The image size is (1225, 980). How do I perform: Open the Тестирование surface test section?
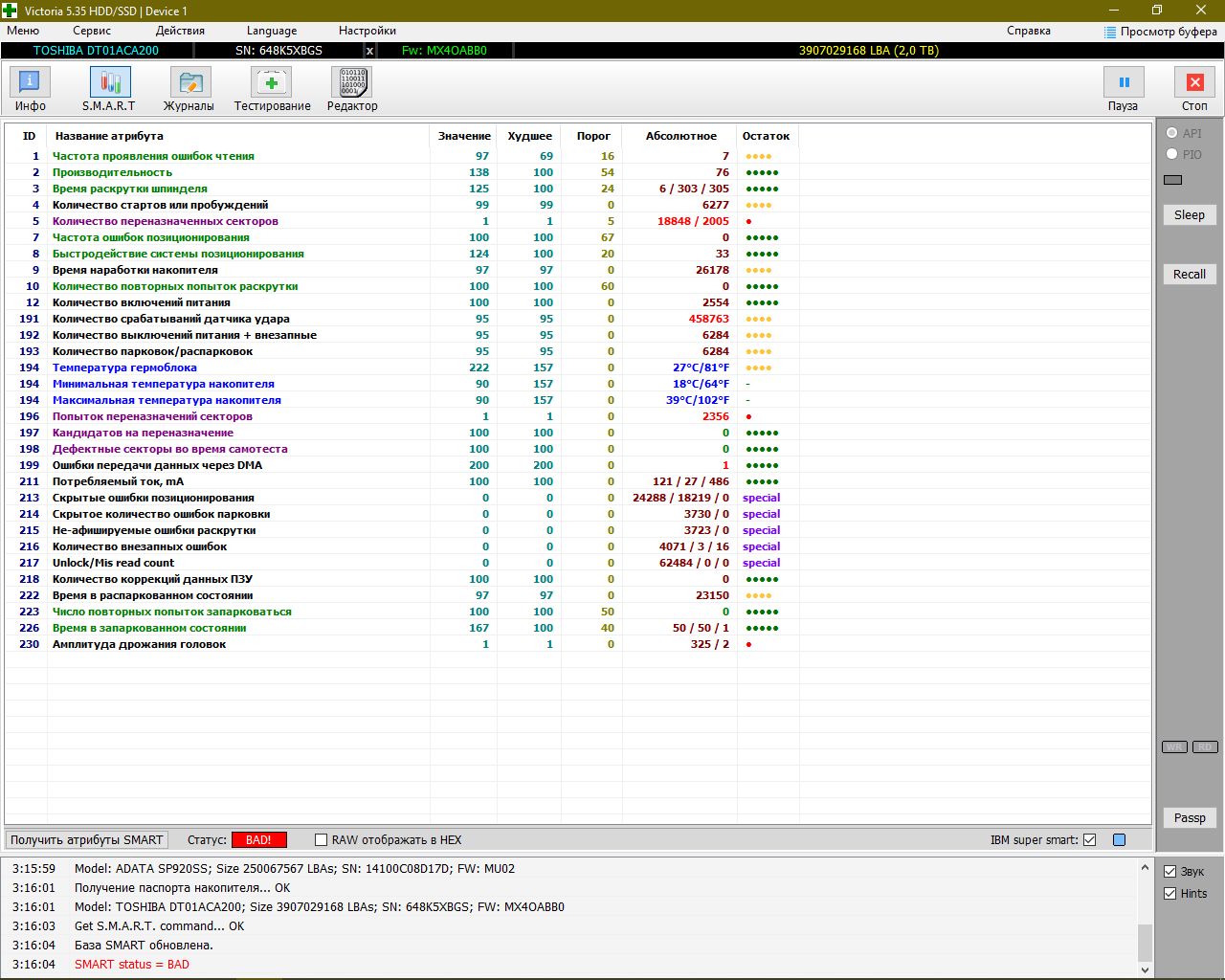(272, 90)
